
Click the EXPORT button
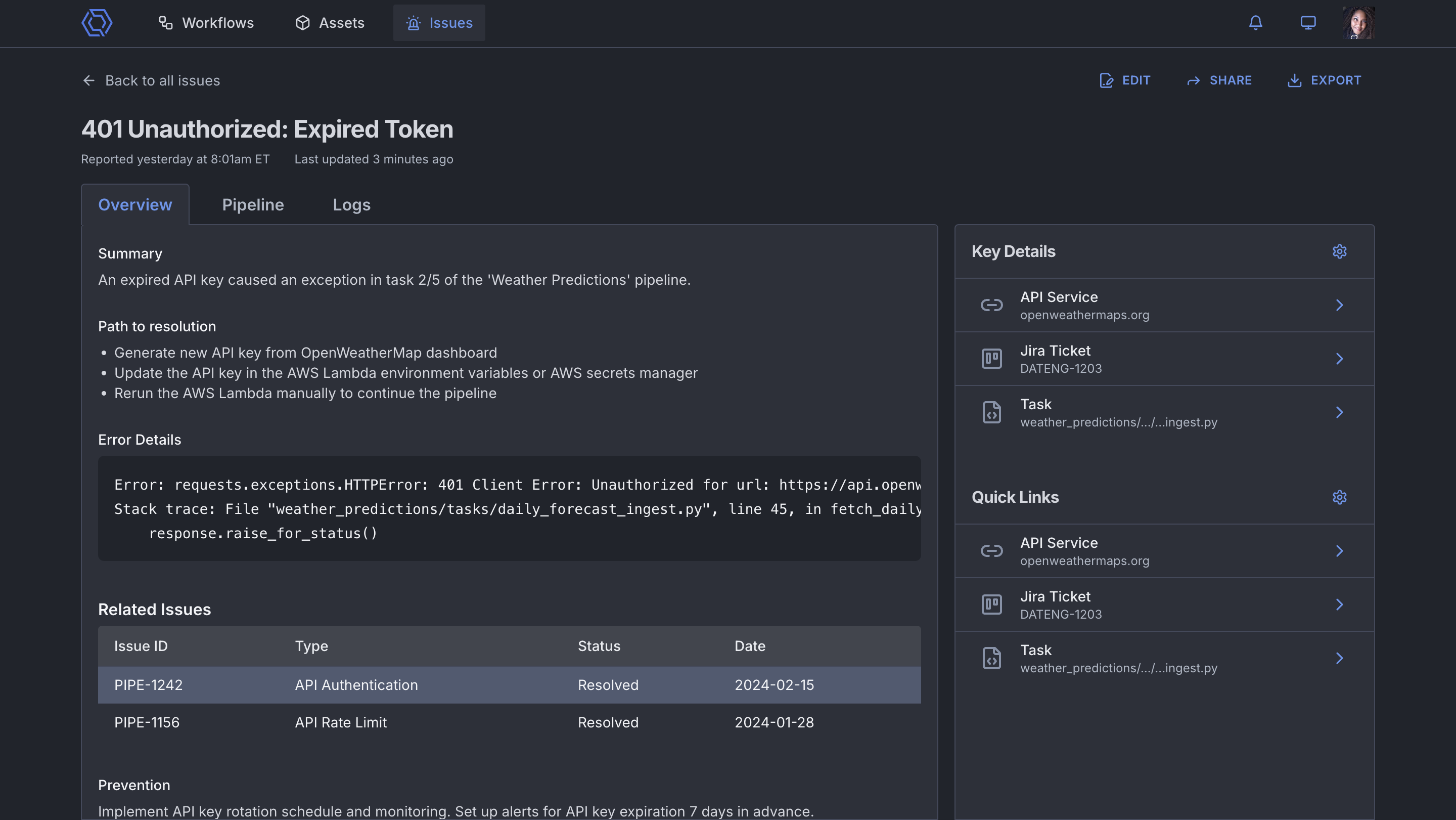pos(1325,80)
